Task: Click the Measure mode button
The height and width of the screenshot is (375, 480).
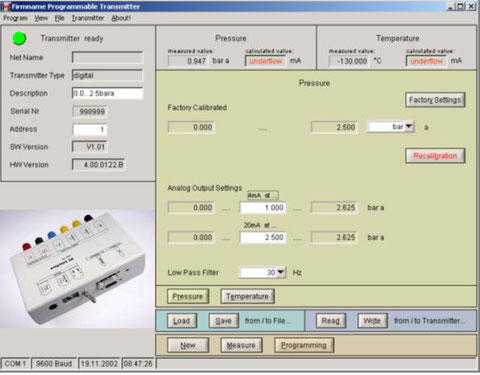Action: (x=241, y=345)
